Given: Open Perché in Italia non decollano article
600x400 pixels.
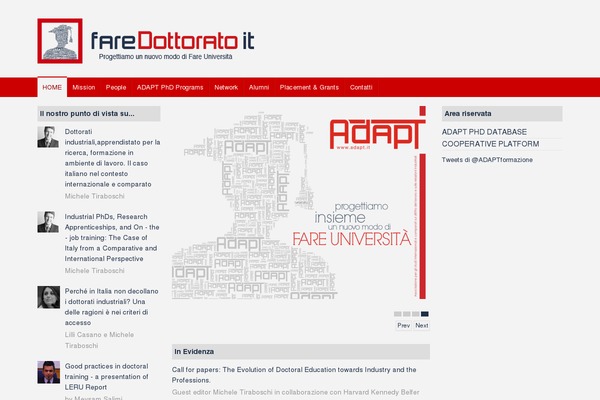Looking at the screenshot, I should 111,307.
